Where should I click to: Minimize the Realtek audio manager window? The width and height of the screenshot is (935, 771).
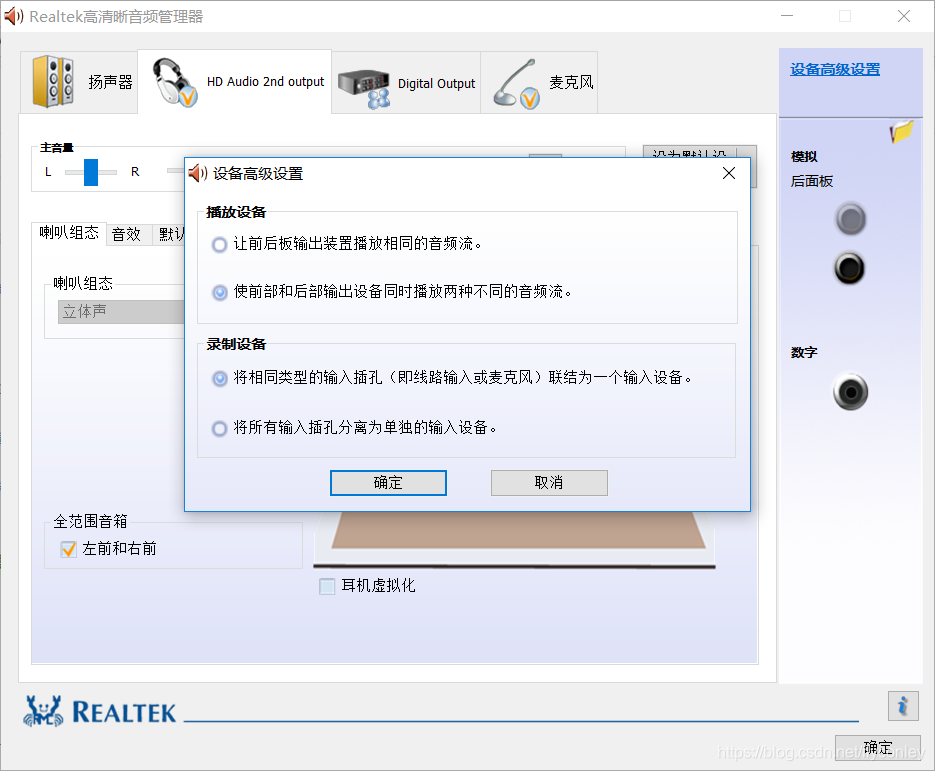[787, 16]
